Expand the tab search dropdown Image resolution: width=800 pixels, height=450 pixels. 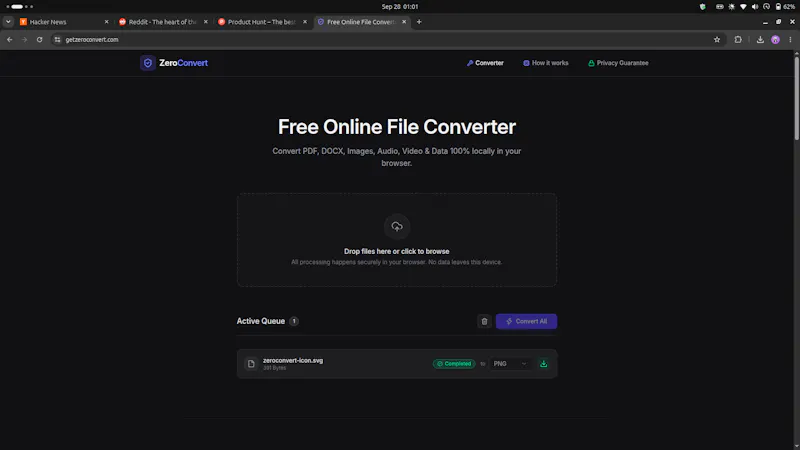8,22
